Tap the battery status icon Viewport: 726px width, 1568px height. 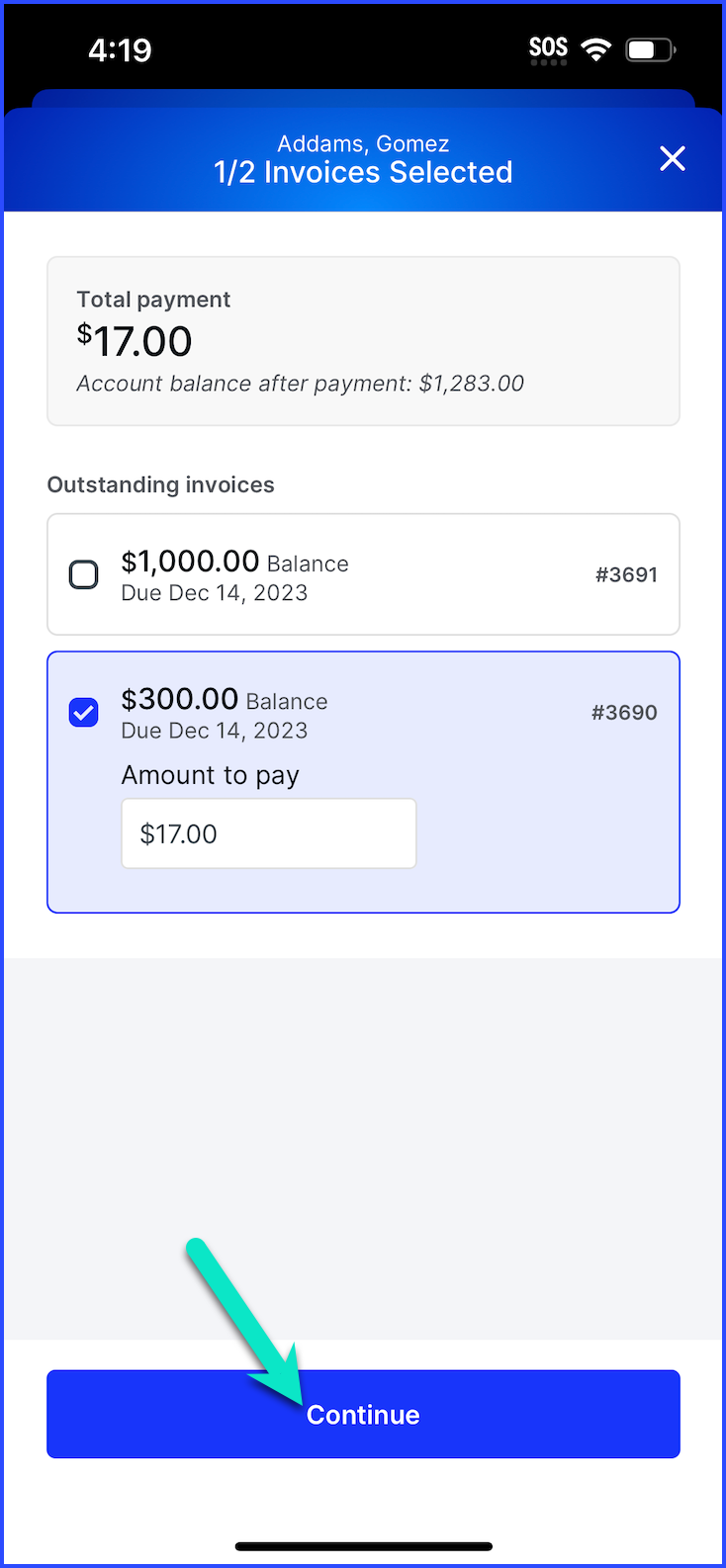coord(650,49)
